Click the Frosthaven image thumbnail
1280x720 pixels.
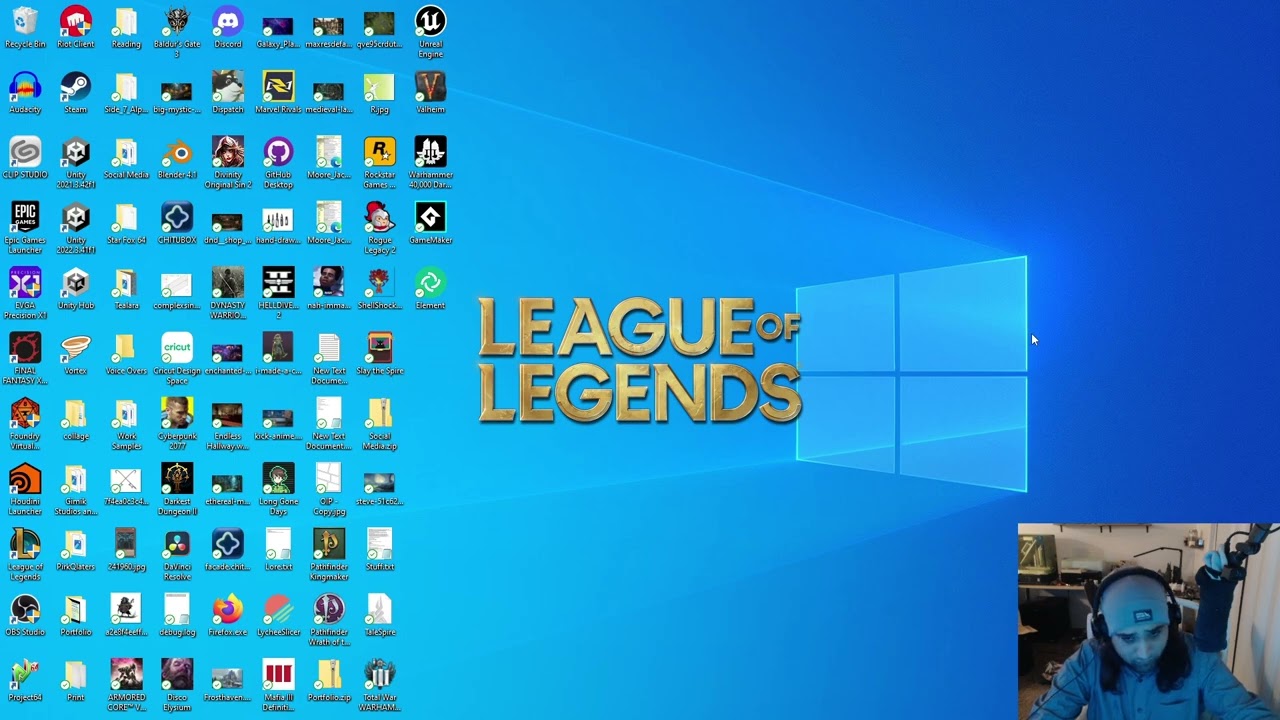tap(228, 680)
